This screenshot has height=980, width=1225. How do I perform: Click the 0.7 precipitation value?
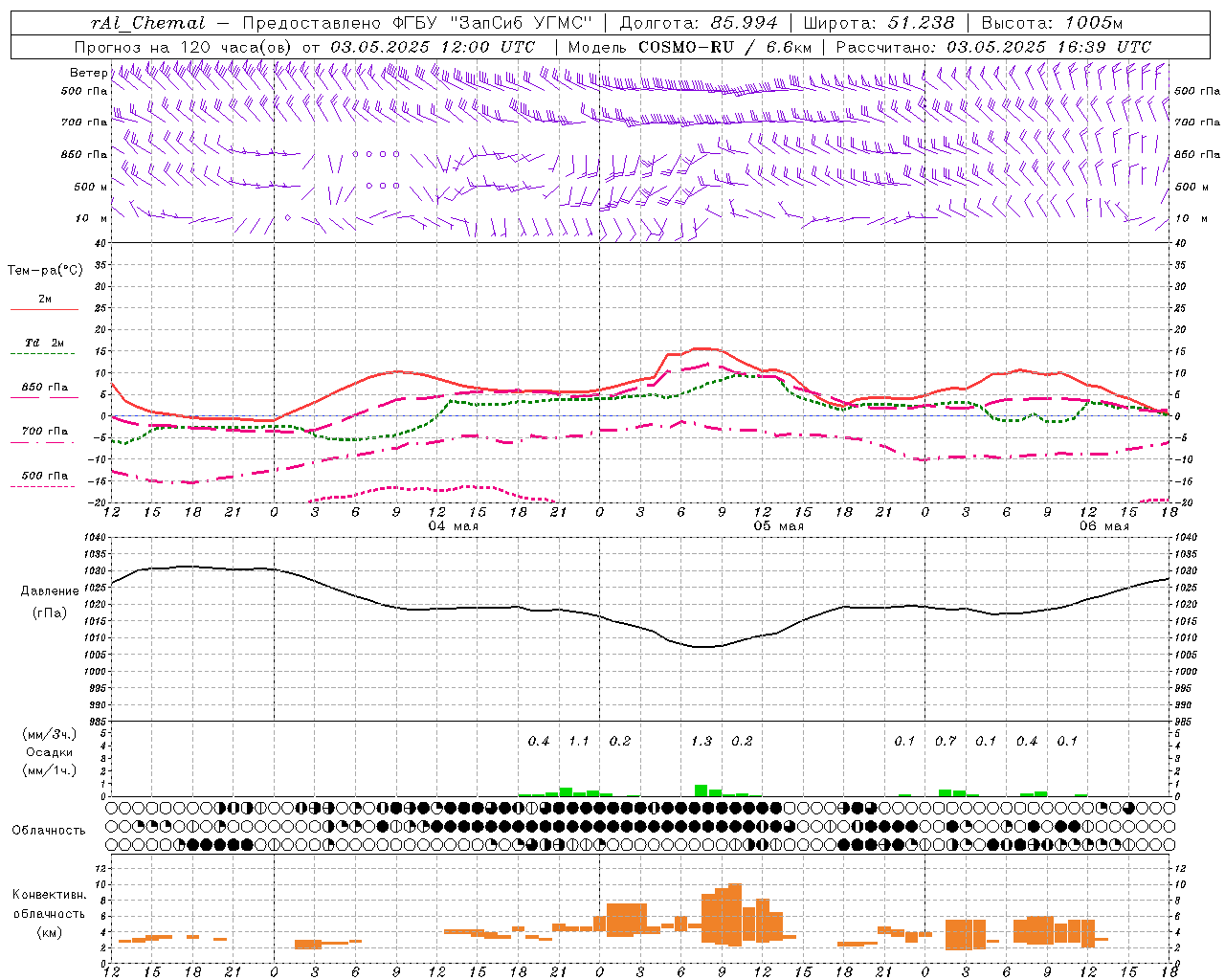(946, 742)
